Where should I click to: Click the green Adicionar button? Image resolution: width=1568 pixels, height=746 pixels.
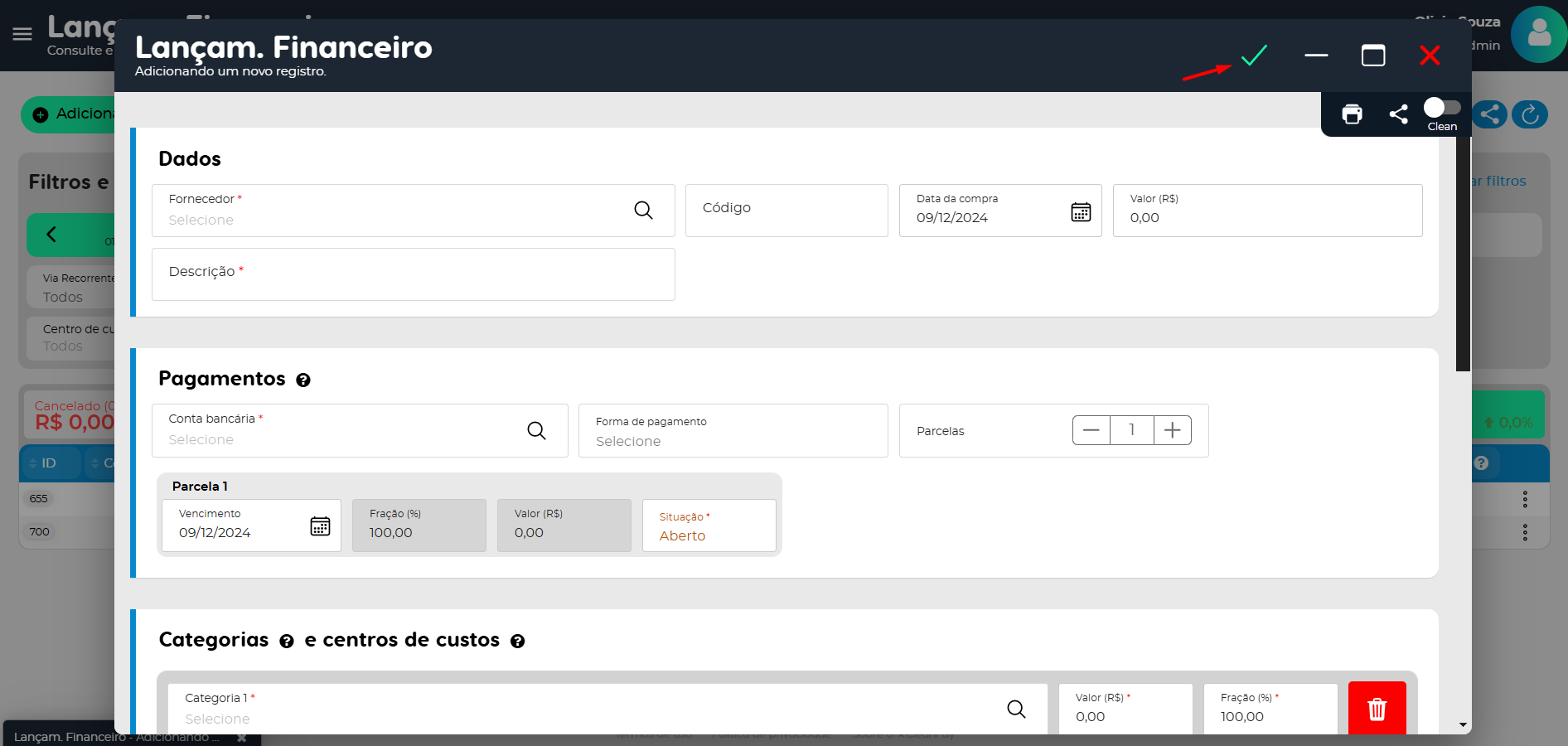point(70,114)
